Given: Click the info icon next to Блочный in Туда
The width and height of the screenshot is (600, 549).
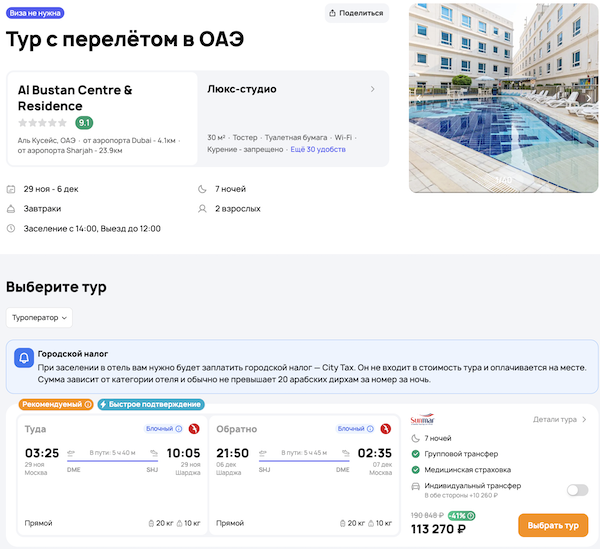Looking at the screenshot, I should (x=179, y=429).
